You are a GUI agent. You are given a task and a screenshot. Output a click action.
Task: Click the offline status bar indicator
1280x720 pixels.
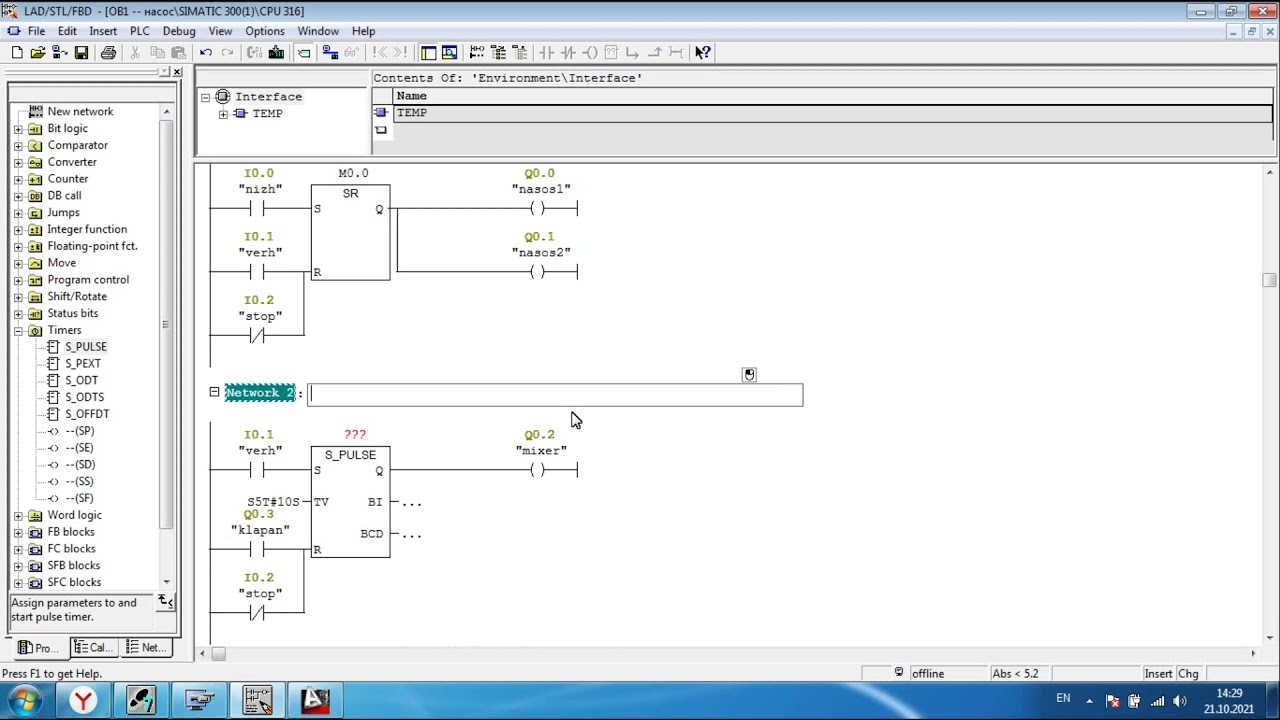(x=927, y=674)
